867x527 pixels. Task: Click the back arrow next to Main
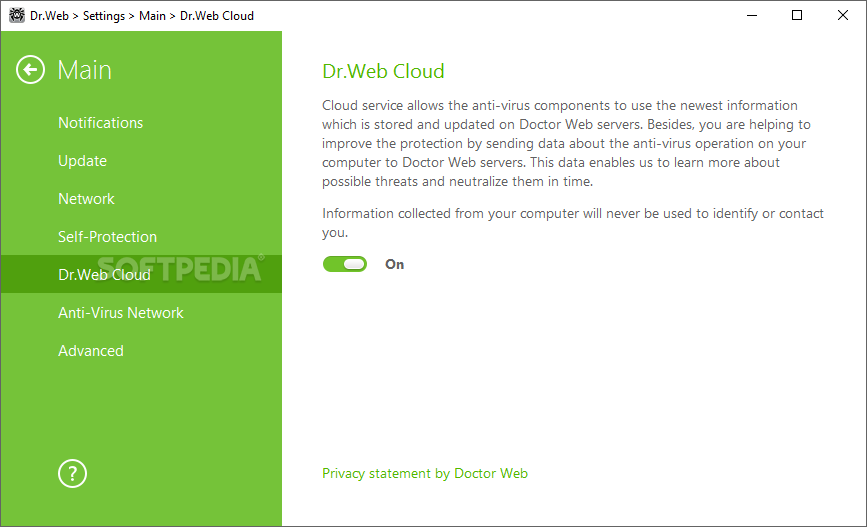[x=31, y=70]
